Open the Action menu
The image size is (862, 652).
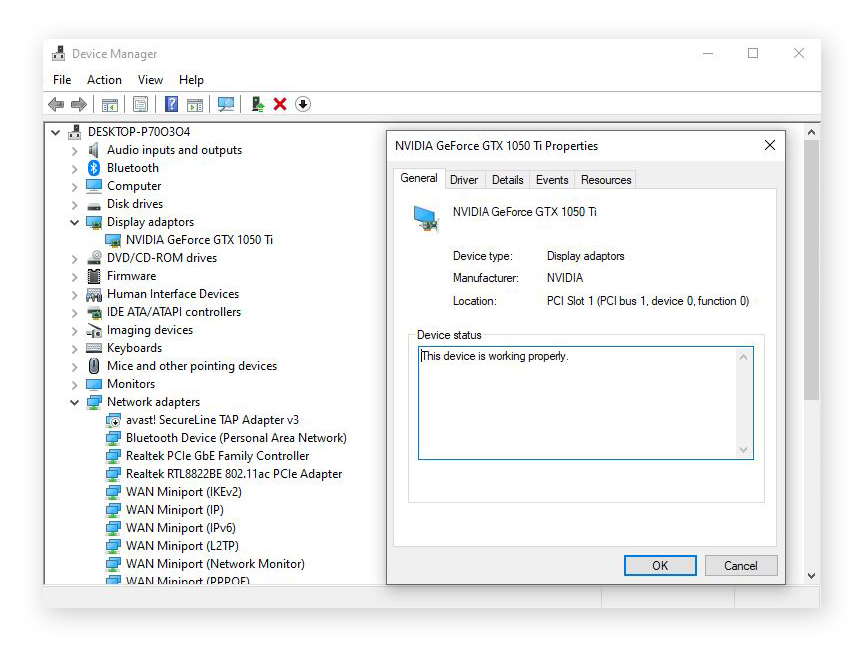[104, 79]
